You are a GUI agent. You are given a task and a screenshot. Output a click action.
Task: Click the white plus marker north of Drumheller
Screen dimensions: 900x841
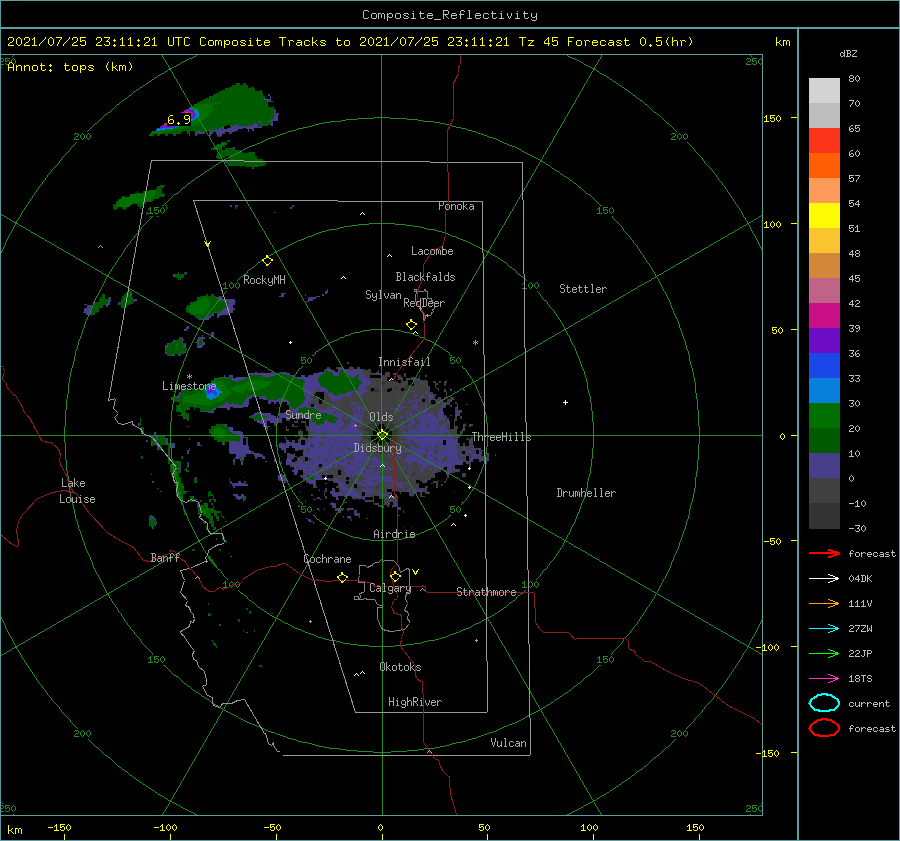point(565,402)
